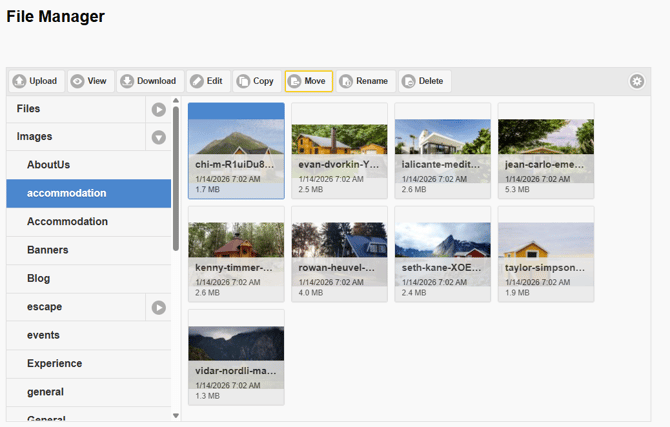Expand the Files folder arrow
Image resolution: width=670 pixels, height=427 pixels.
point(159,109)
